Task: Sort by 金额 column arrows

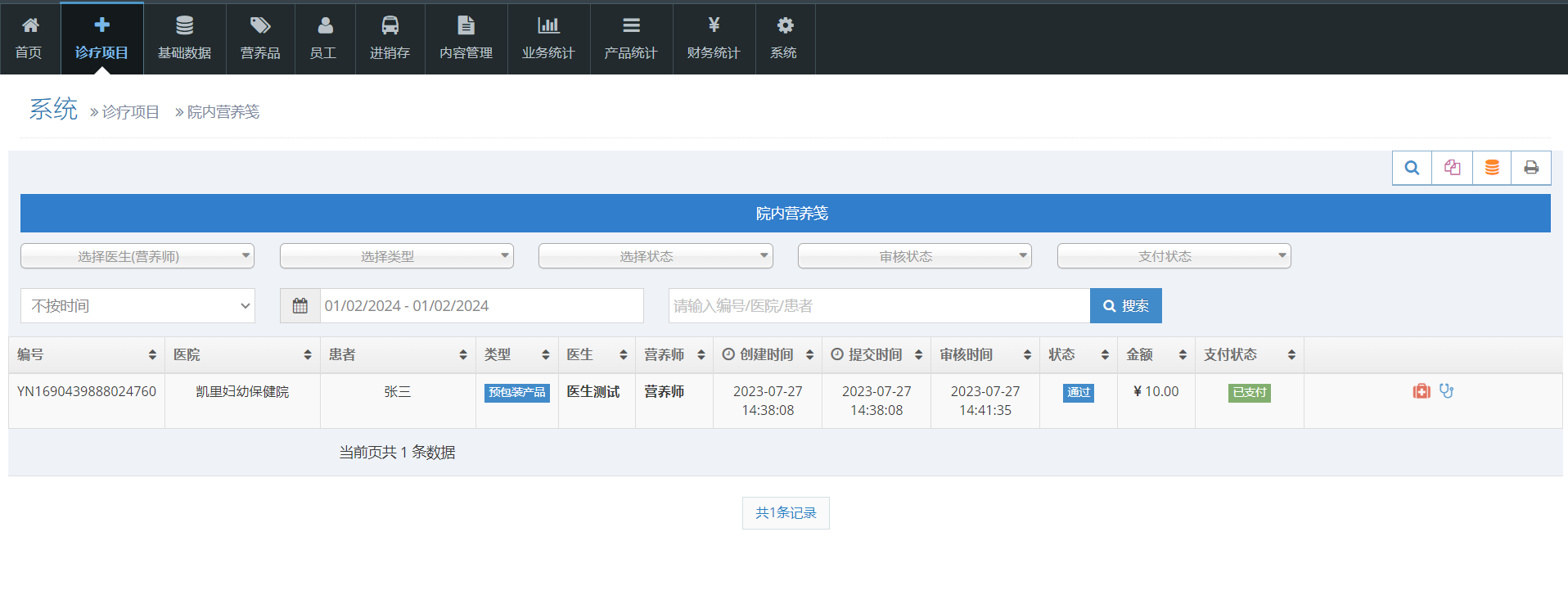Action: [x=1183, y=354]
